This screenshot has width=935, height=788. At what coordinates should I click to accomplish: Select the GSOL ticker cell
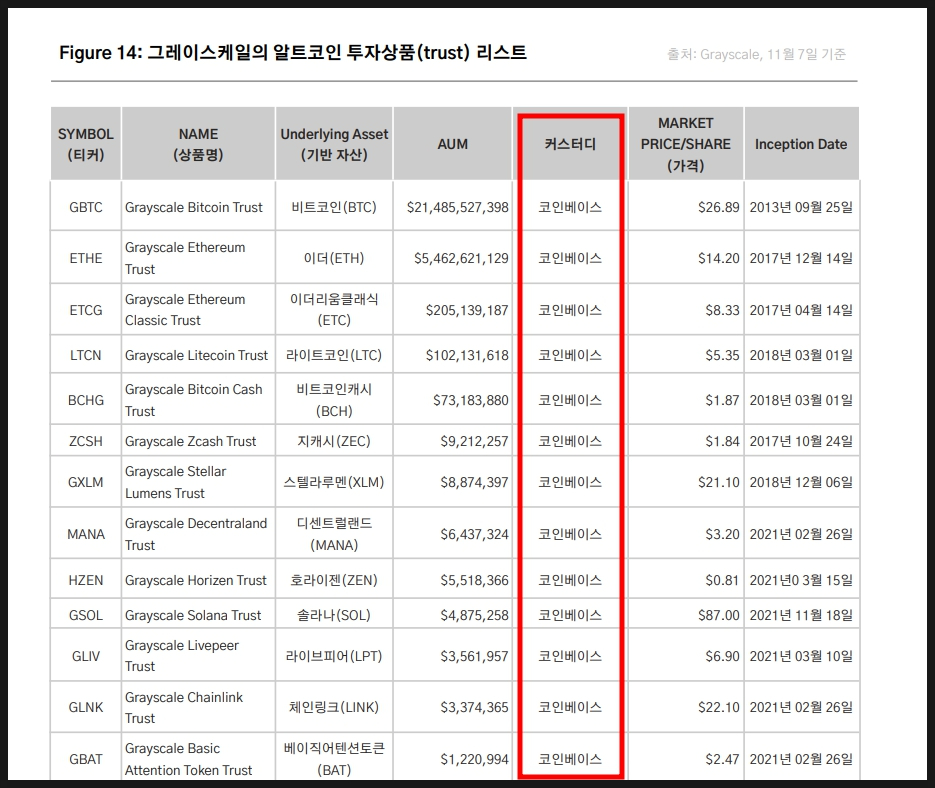pos(86,615)
